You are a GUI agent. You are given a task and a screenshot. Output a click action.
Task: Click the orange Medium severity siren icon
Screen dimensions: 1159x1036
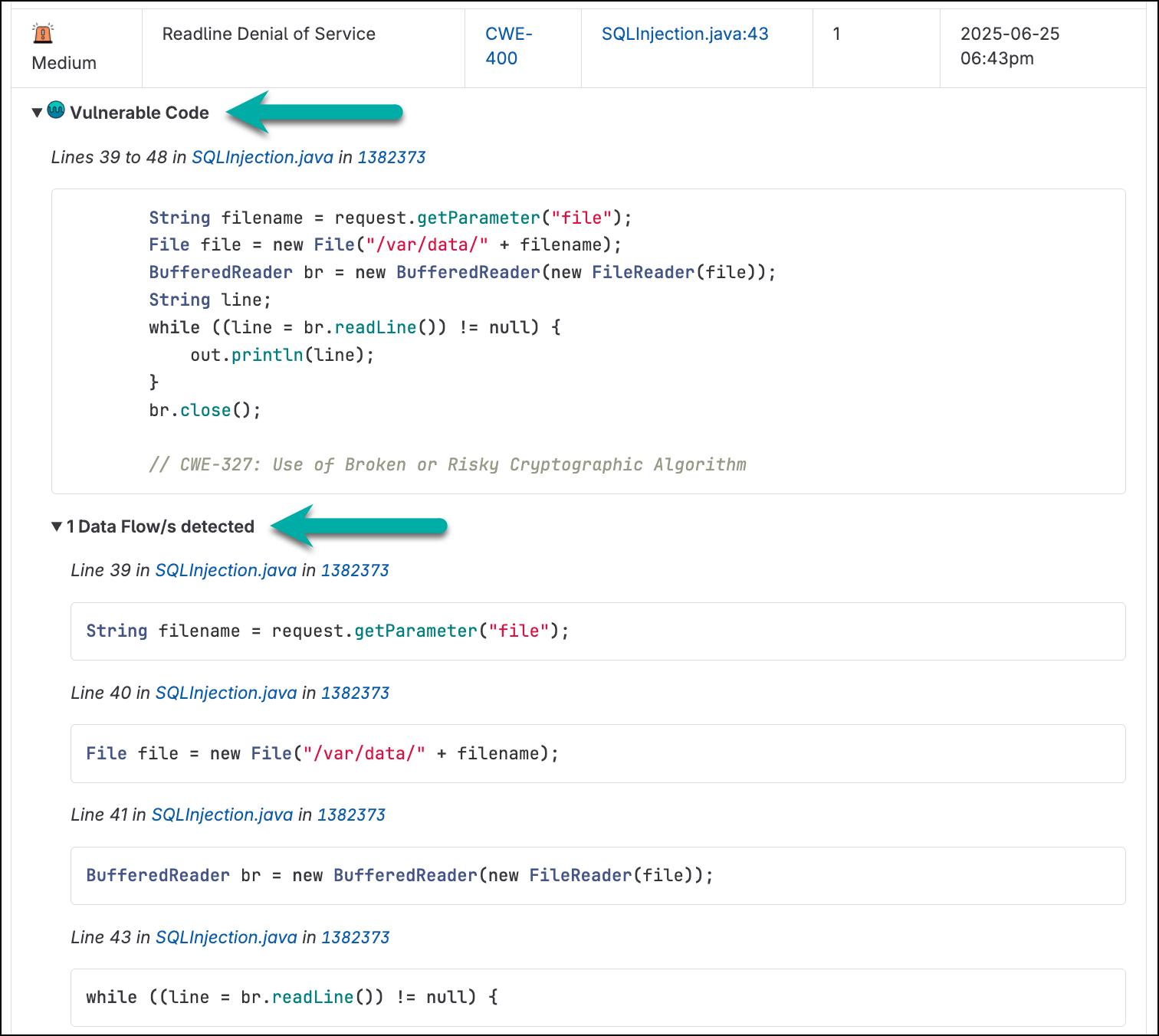tap(43, 34)
